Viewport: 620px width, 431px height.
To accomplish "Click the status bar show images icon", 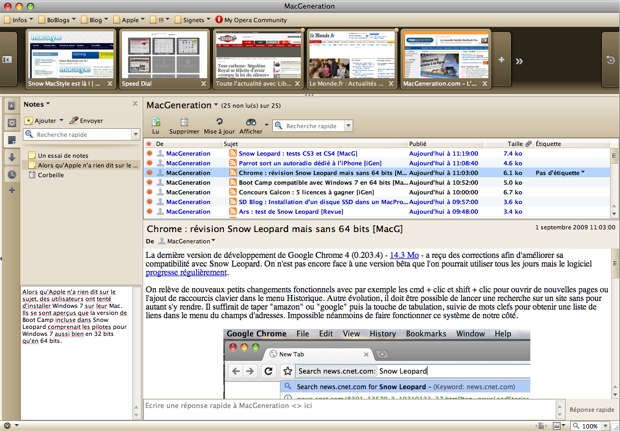I will tap(557, 426).
